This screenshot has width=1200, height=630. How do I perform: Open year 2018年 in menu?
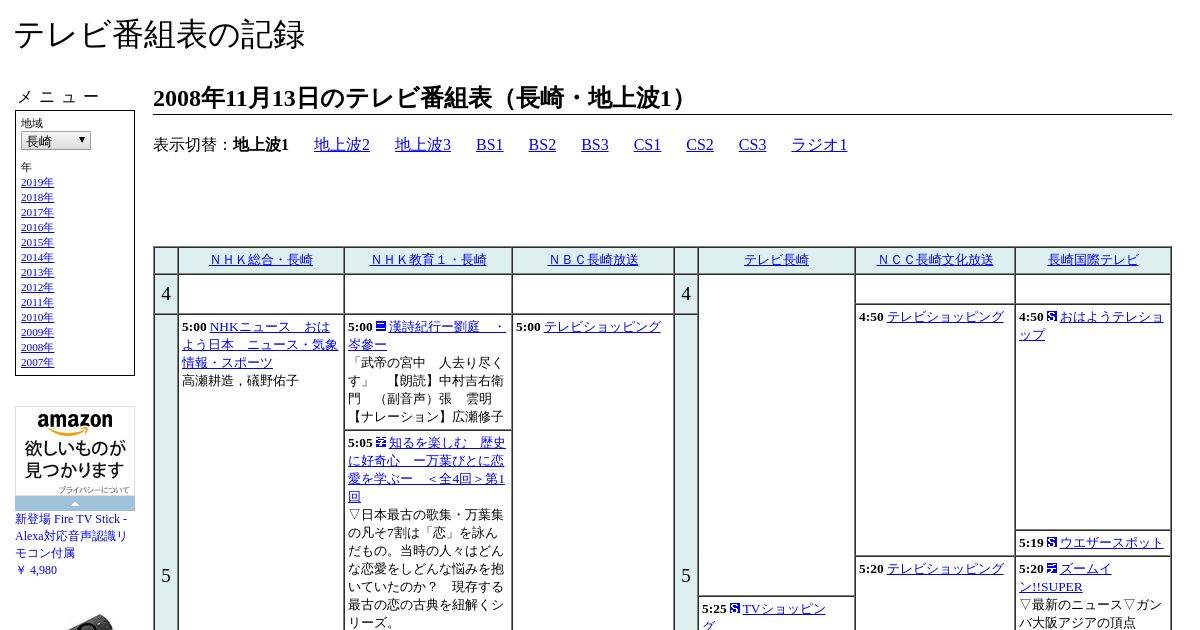click(37, 197)
